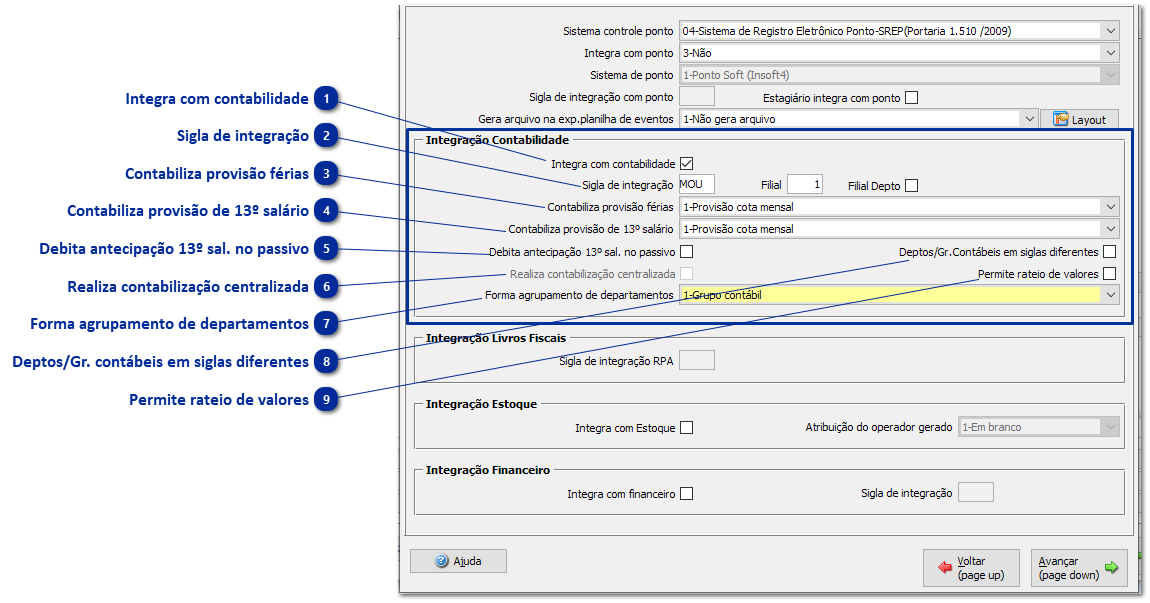Click Sigla de integração com ponto field

(697, 96)
